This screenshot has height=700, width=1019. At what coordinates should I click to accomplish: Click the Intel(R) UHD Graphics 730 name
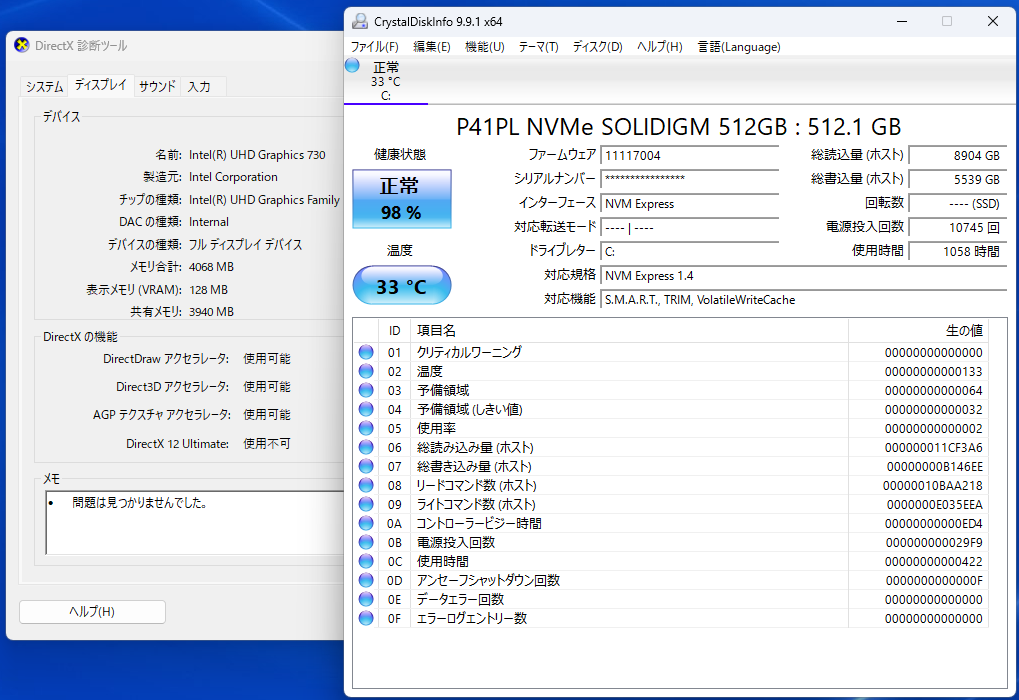257,155
